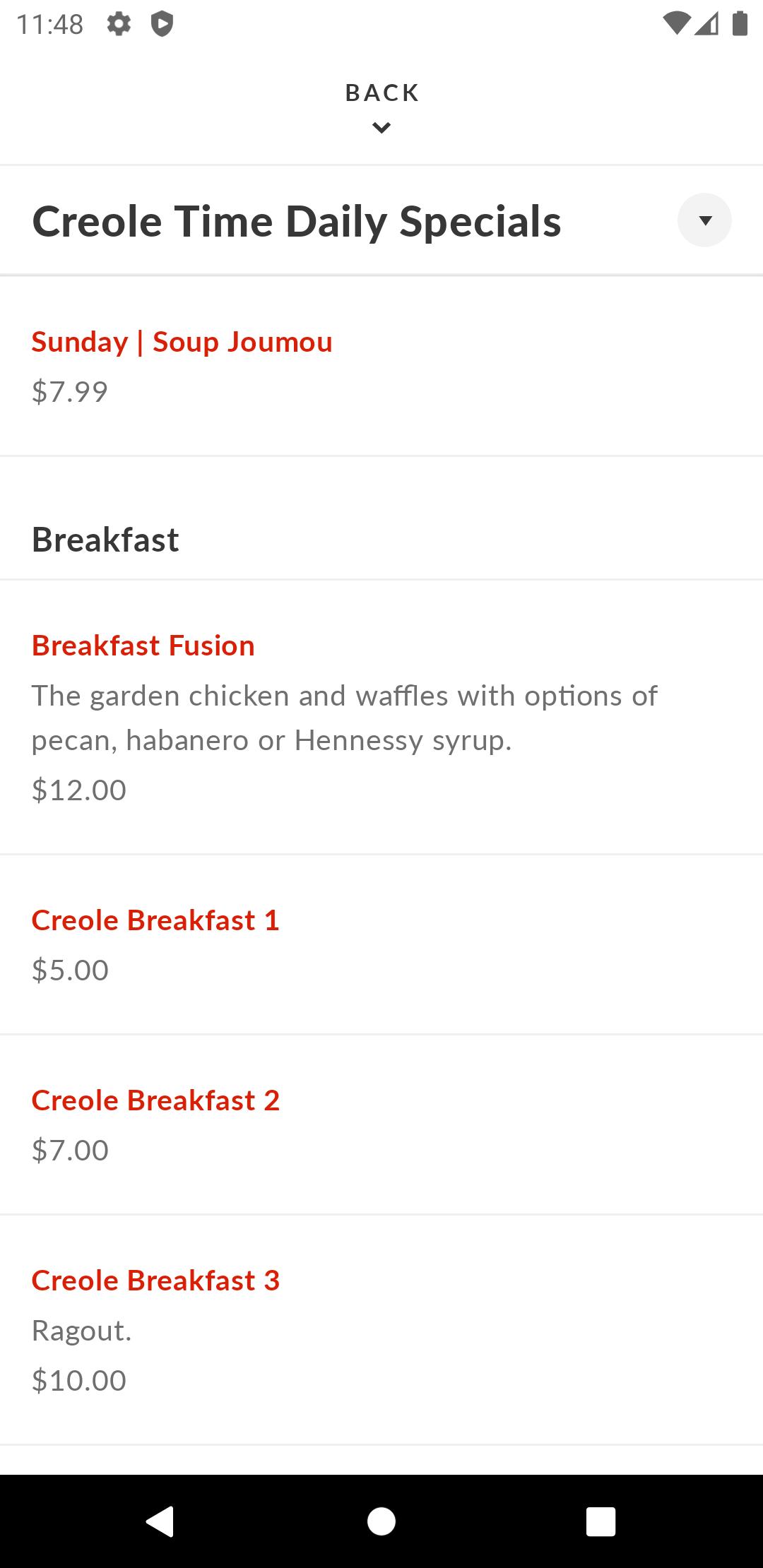The image size is (763, 1568).
Task: Open Creole Breakfast 3
Action: (x=381, y=1330)
